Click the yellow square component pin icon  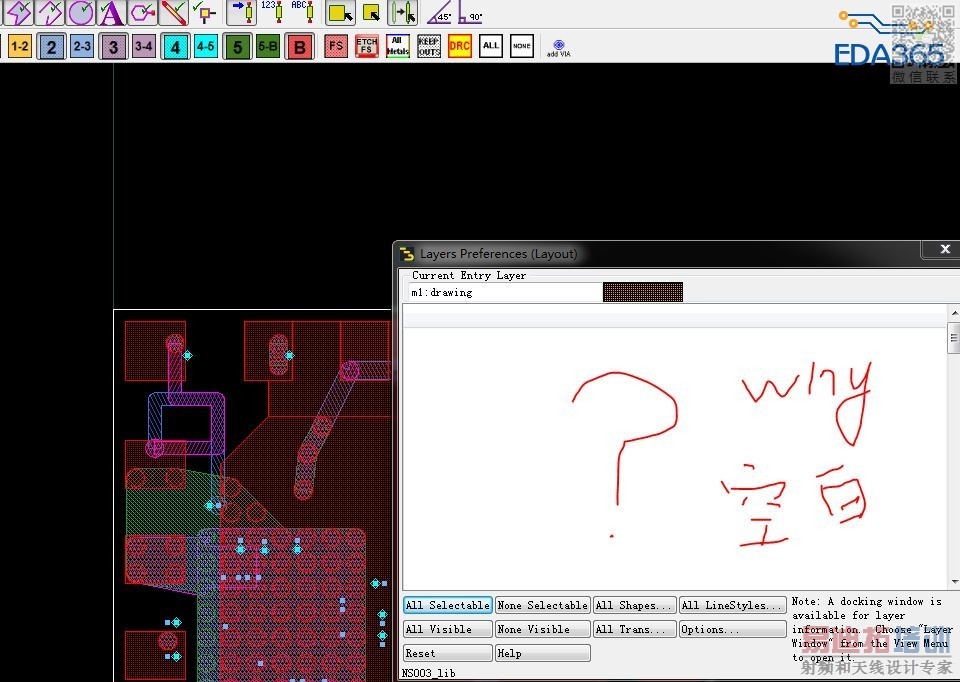click(204, 11)
